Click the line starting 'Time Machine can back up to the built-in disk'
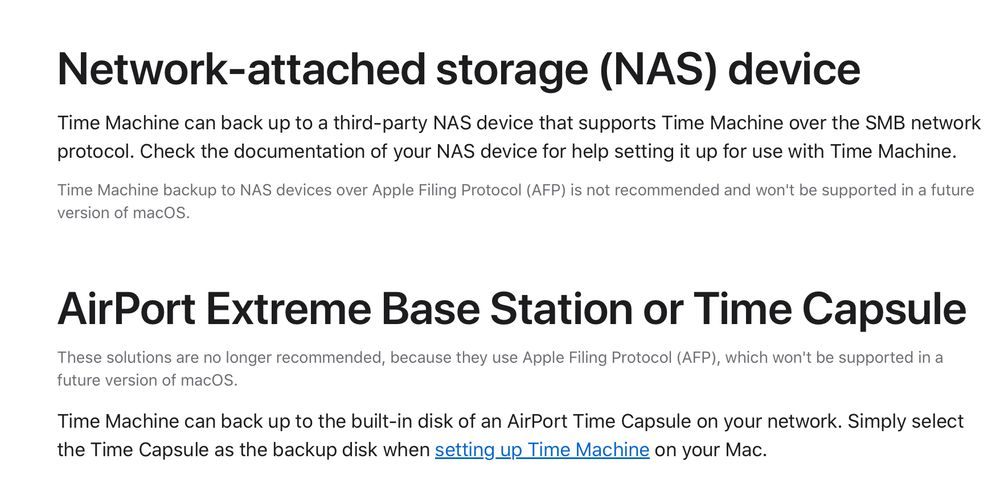1000x483 pixels. [511, 421]
